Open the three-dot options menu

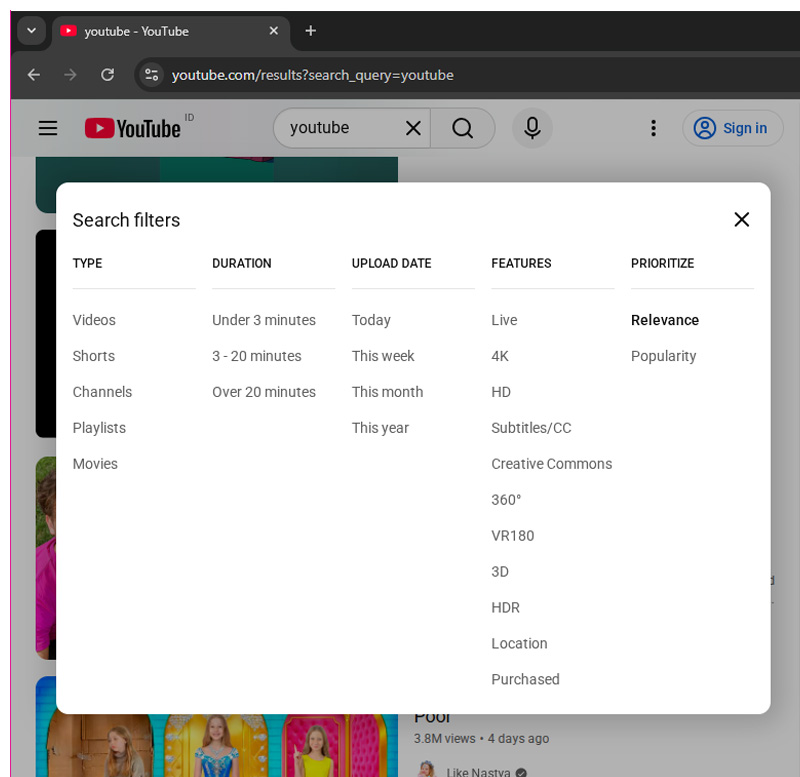[653, 128]
